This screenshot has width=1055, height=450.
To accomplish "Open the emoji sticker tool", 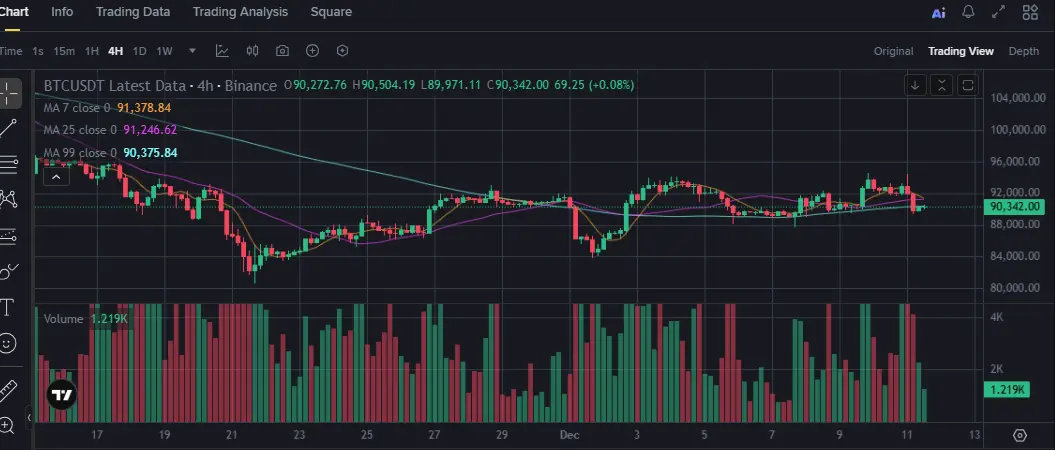I will (x=8, y=343).
